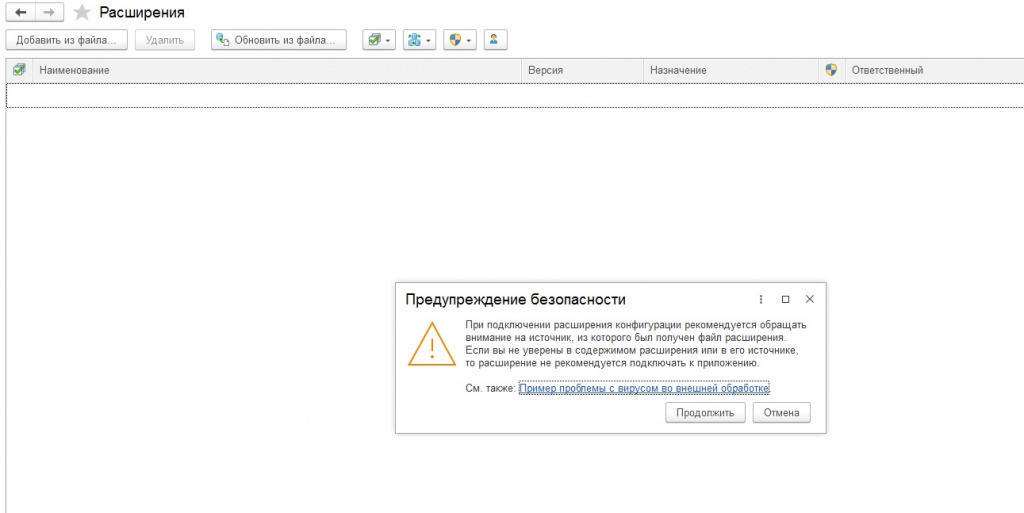Click the Удалить button
The image size is (1024, 513).
[165, 40]
